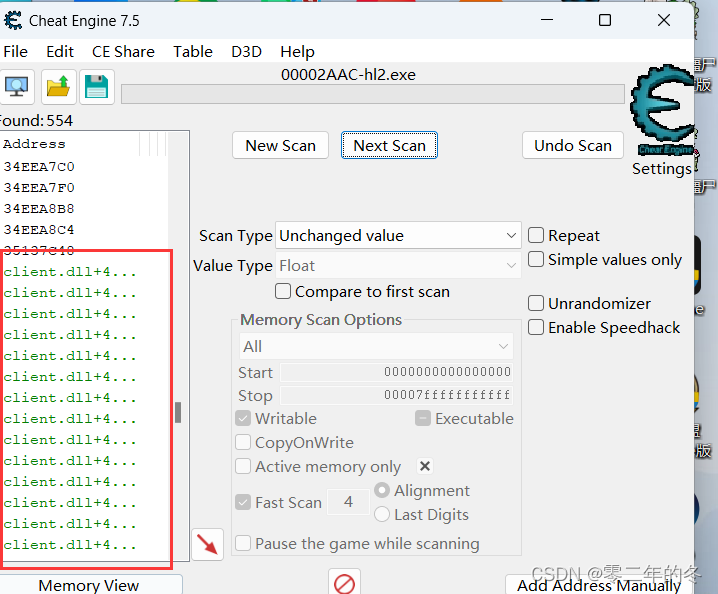Check Active memory only
Screen dimensions: 718x594
(x=243, y=466)
